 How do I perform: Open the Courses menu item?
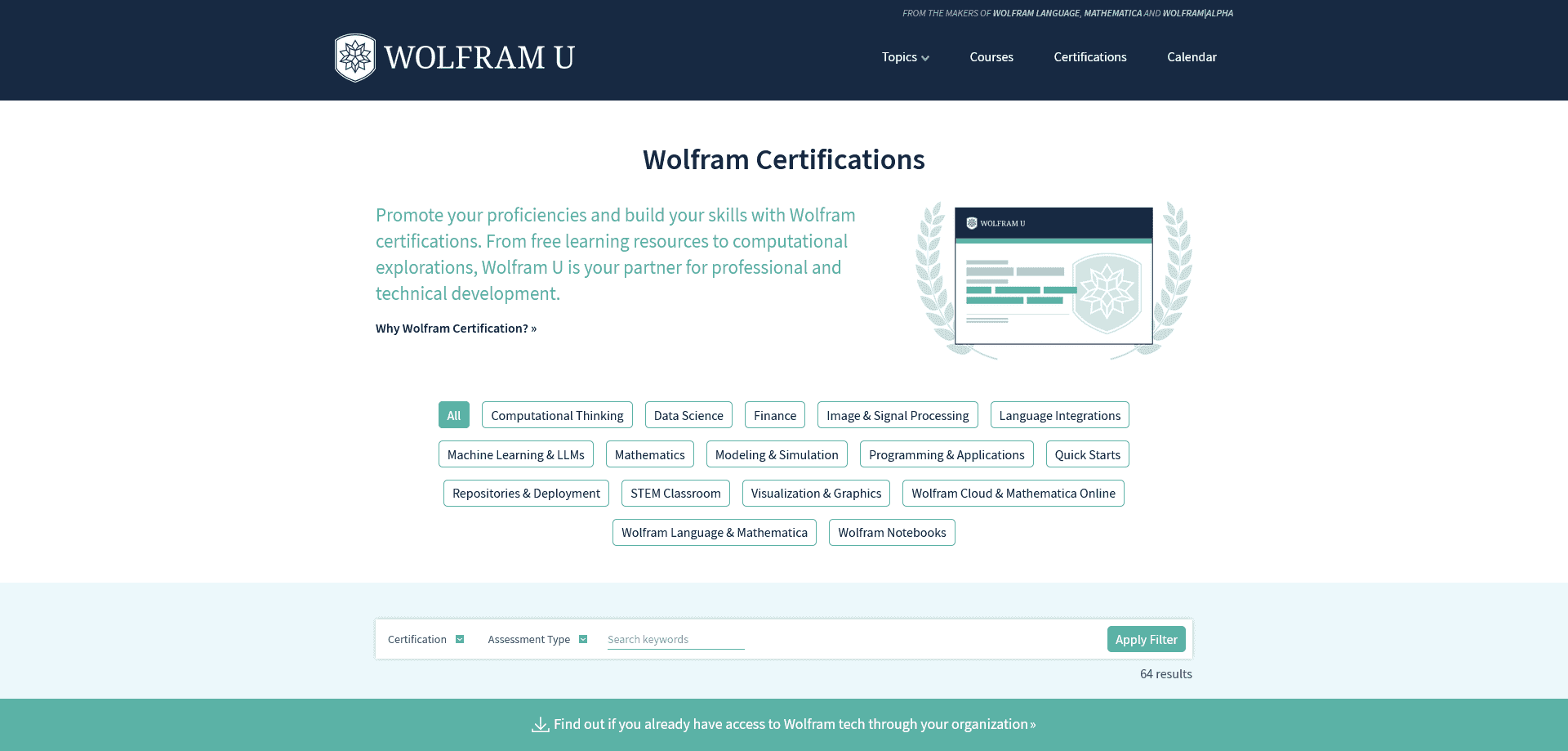[x=991, y=57]
